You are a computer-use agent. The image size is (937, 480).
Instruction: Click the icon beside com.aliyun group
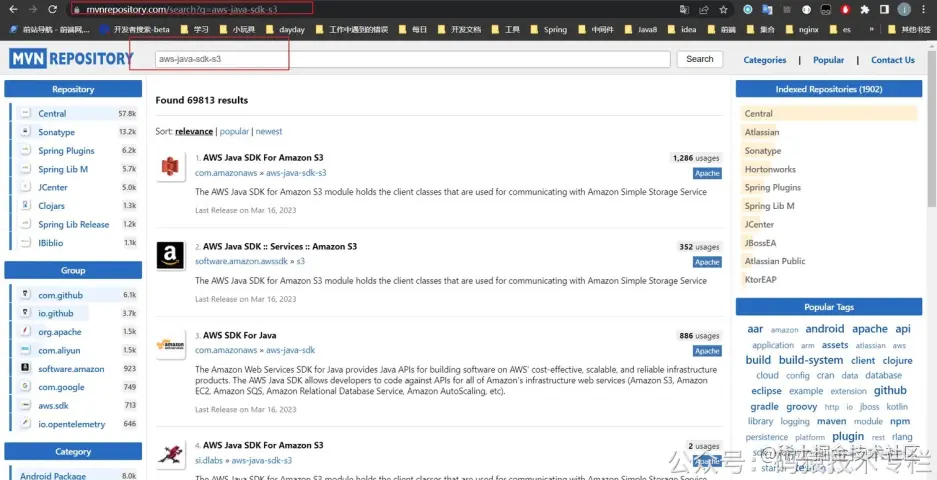click(x=26, y=350)
